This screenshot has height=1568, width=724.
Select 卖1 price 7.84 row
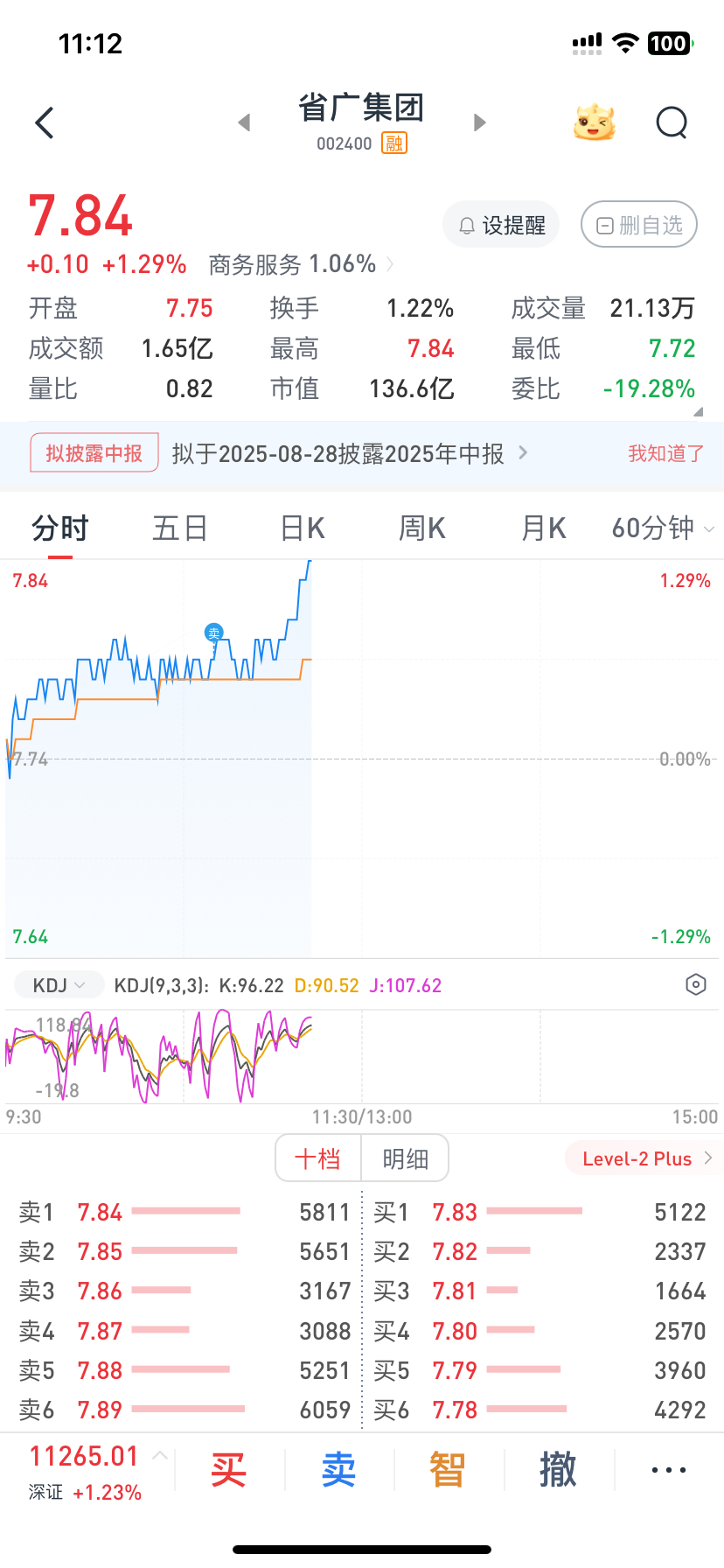pyautogui.click(x=184, y=1212)
